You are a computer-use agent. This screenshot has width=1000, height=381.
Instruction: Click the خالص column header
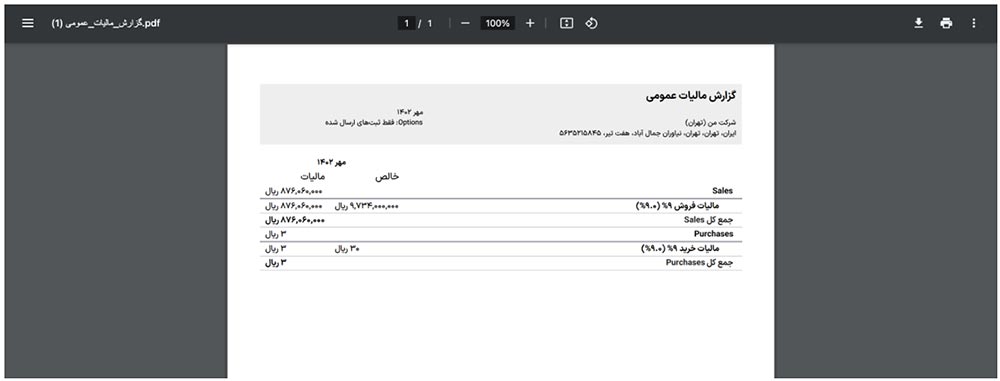click(x=386, y=176)
